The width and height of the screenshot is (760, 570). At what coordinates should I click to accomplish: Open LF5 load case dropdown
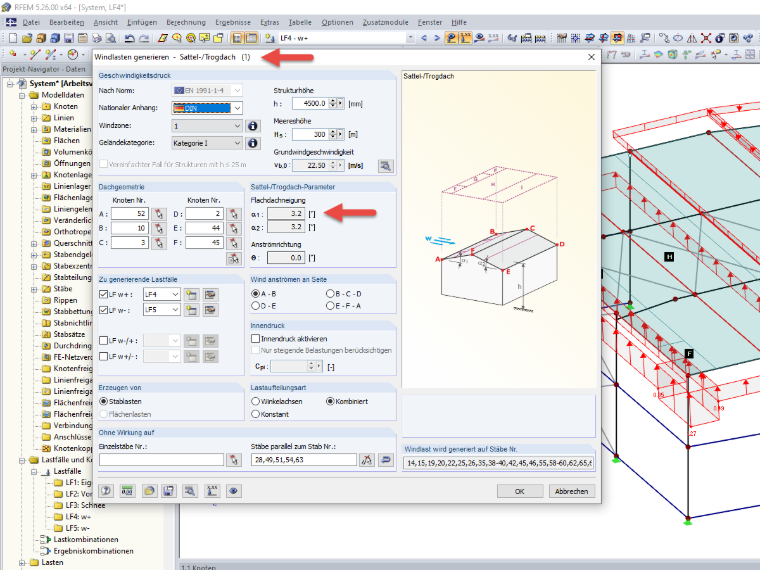tap(175, 310)
